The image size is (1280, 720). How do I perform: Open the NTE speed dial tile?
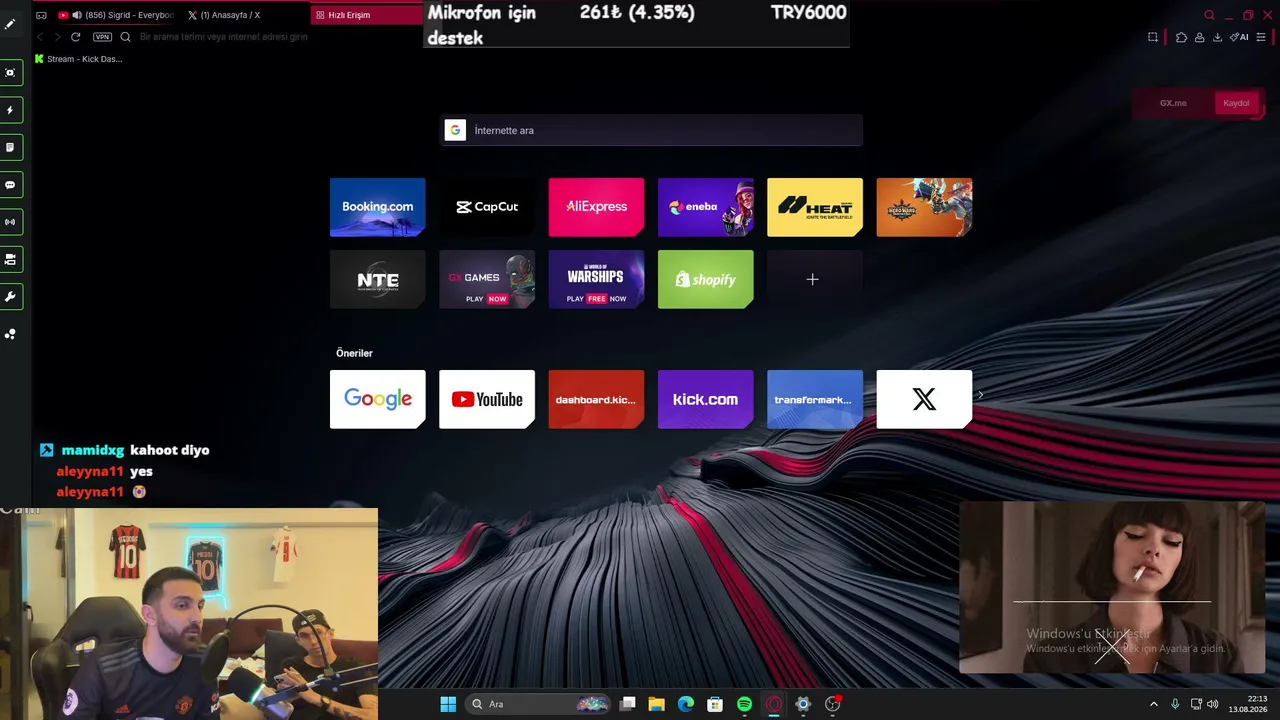[377, 279]
